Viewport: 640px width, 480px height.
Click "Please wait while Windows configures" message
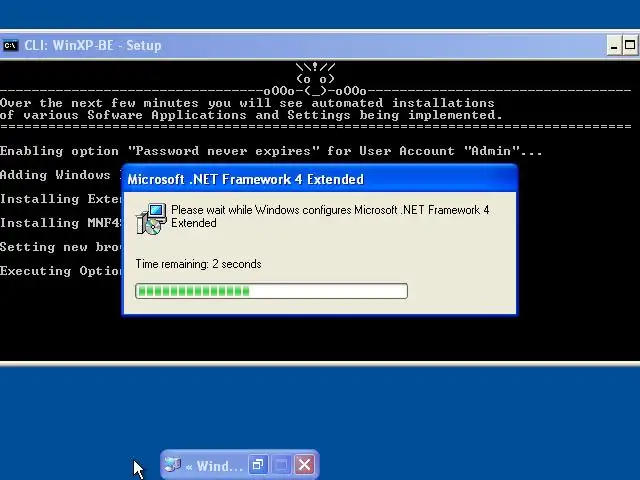pos(330,216)
